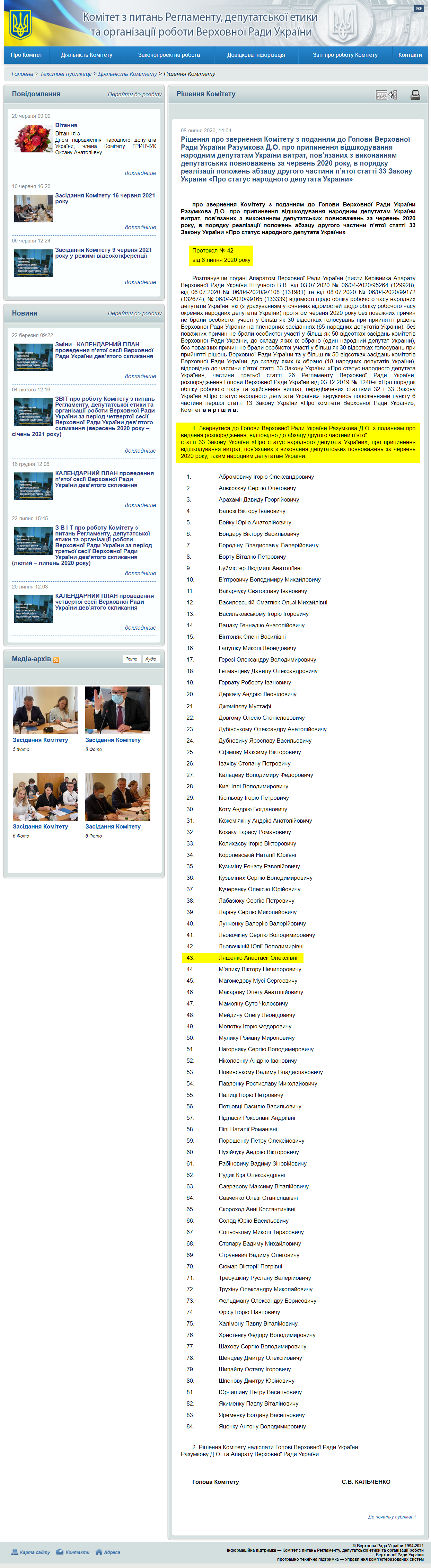Click the printer icon to print page
Viewport: 431px width, 1568px height.
415,95
